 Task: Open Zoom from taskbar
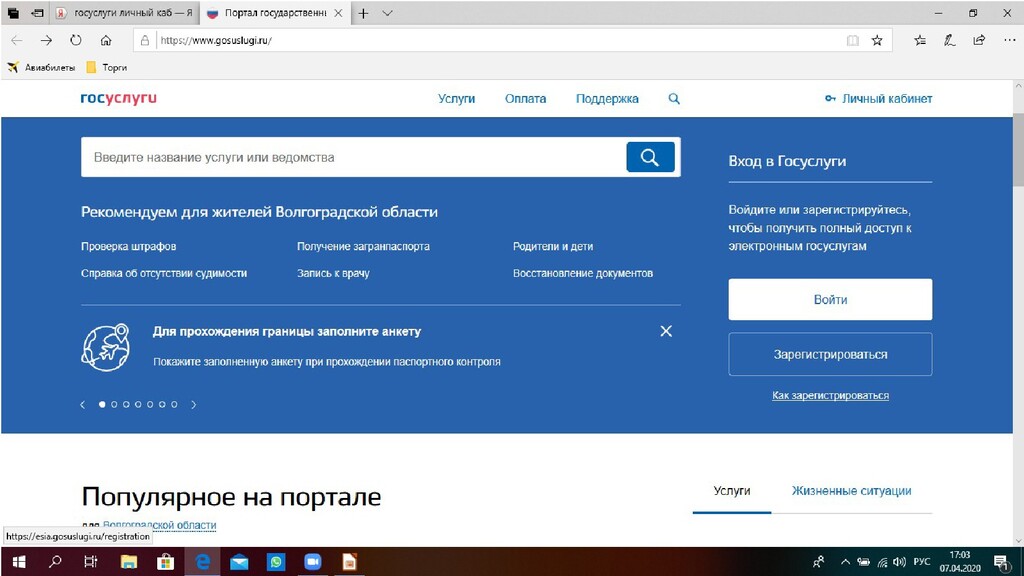coord(313,562)
